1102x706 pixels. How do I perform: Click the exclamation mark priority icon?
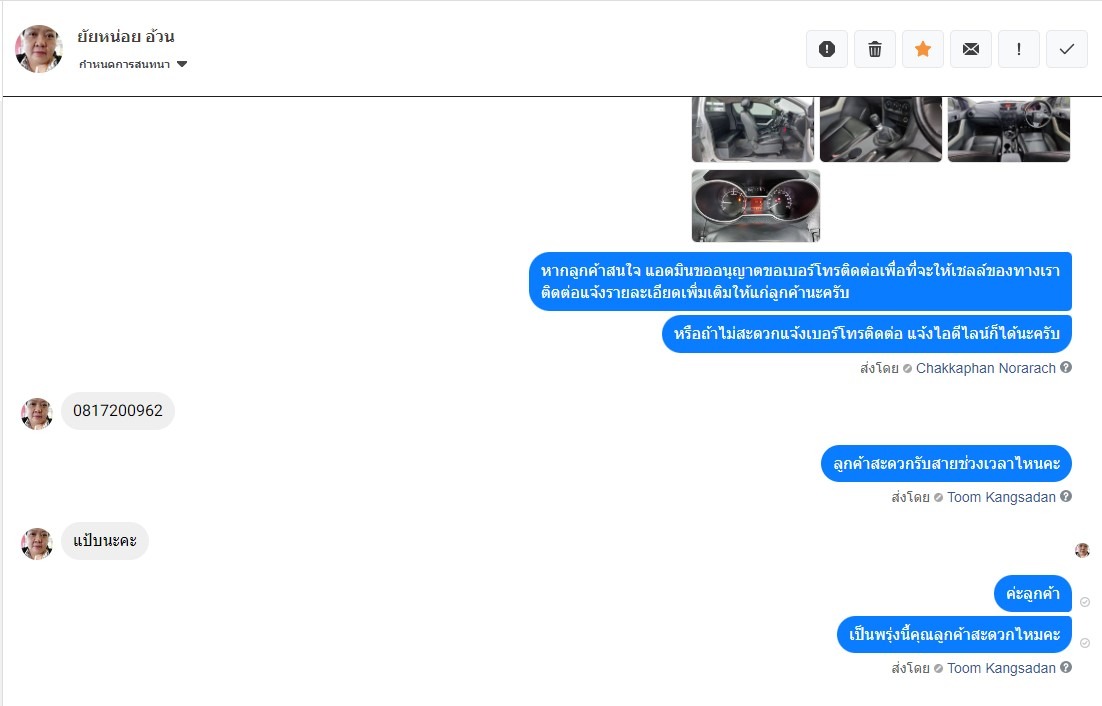click(1018, 49)
